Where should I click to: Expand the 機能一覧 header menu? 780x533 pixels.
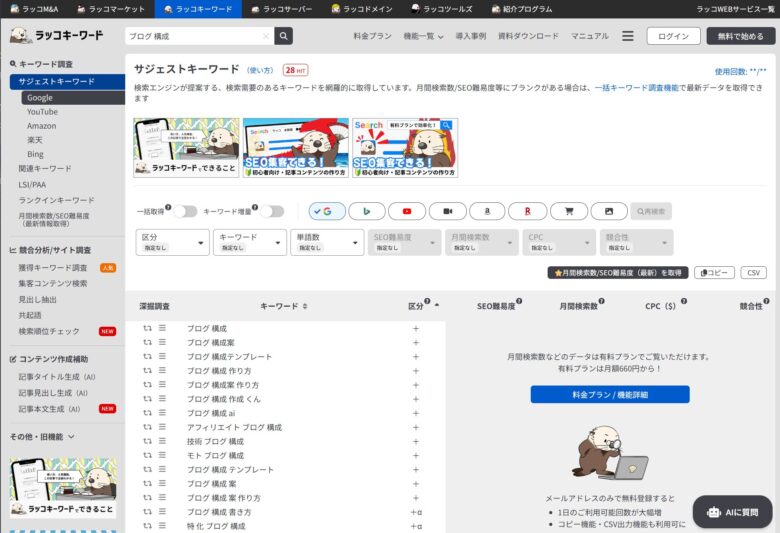point(423,36)
